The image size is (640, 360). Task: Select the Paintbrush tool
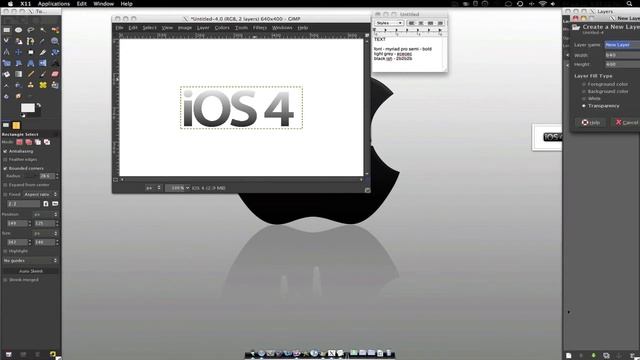click(43, 74)
